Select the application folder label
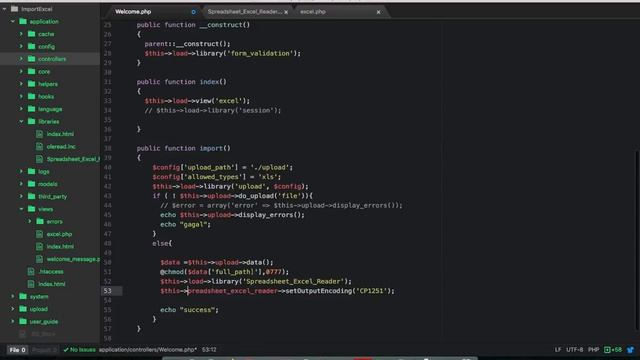Viewport: 640px width, 360px height. (x=44, y=21)
